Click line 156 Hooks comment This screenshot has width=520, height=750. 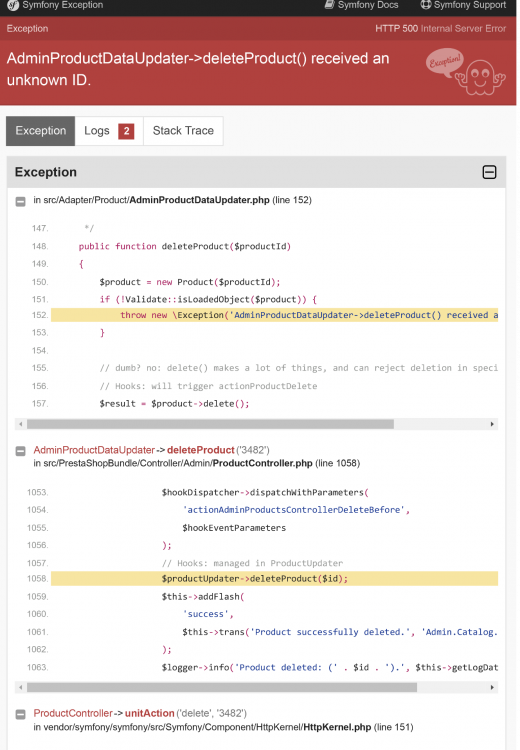point(208,386)
